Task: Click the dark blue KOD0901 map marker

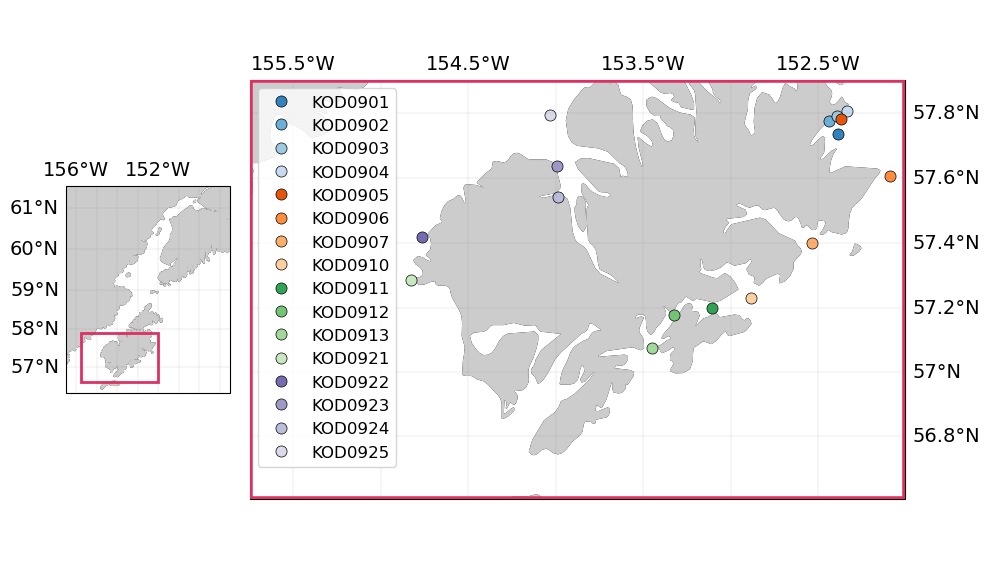Action: click(838, 134)
